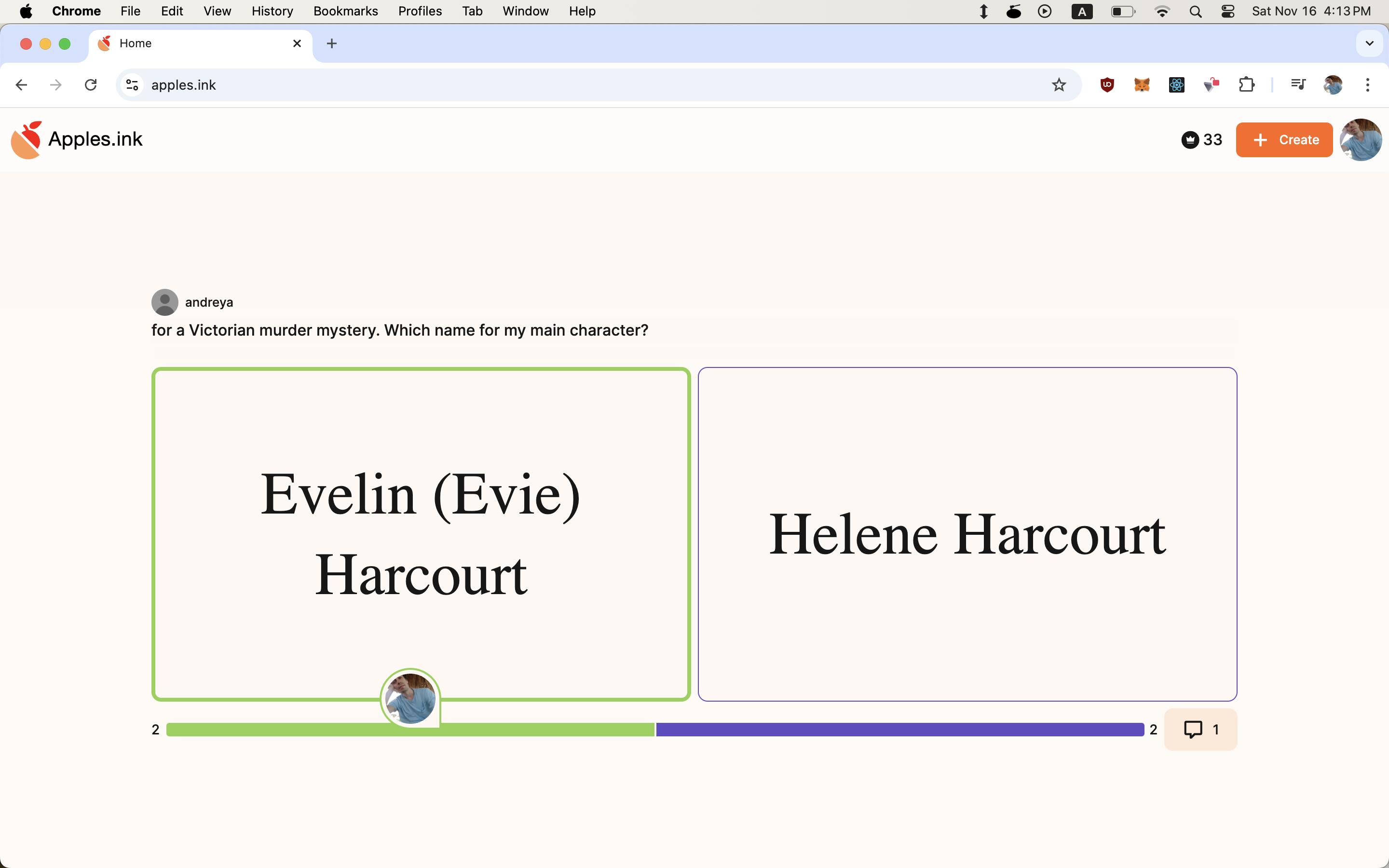The image size is (1389, 868).
Task: Vote for Helene Harcourt card
Action: click(967, 534)
